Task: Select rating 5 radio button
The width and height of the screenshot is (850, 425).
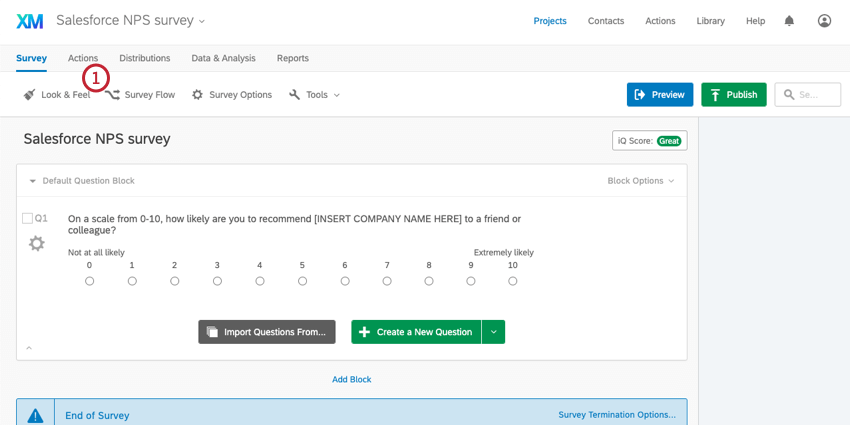Action: click(x=302, y=281)
